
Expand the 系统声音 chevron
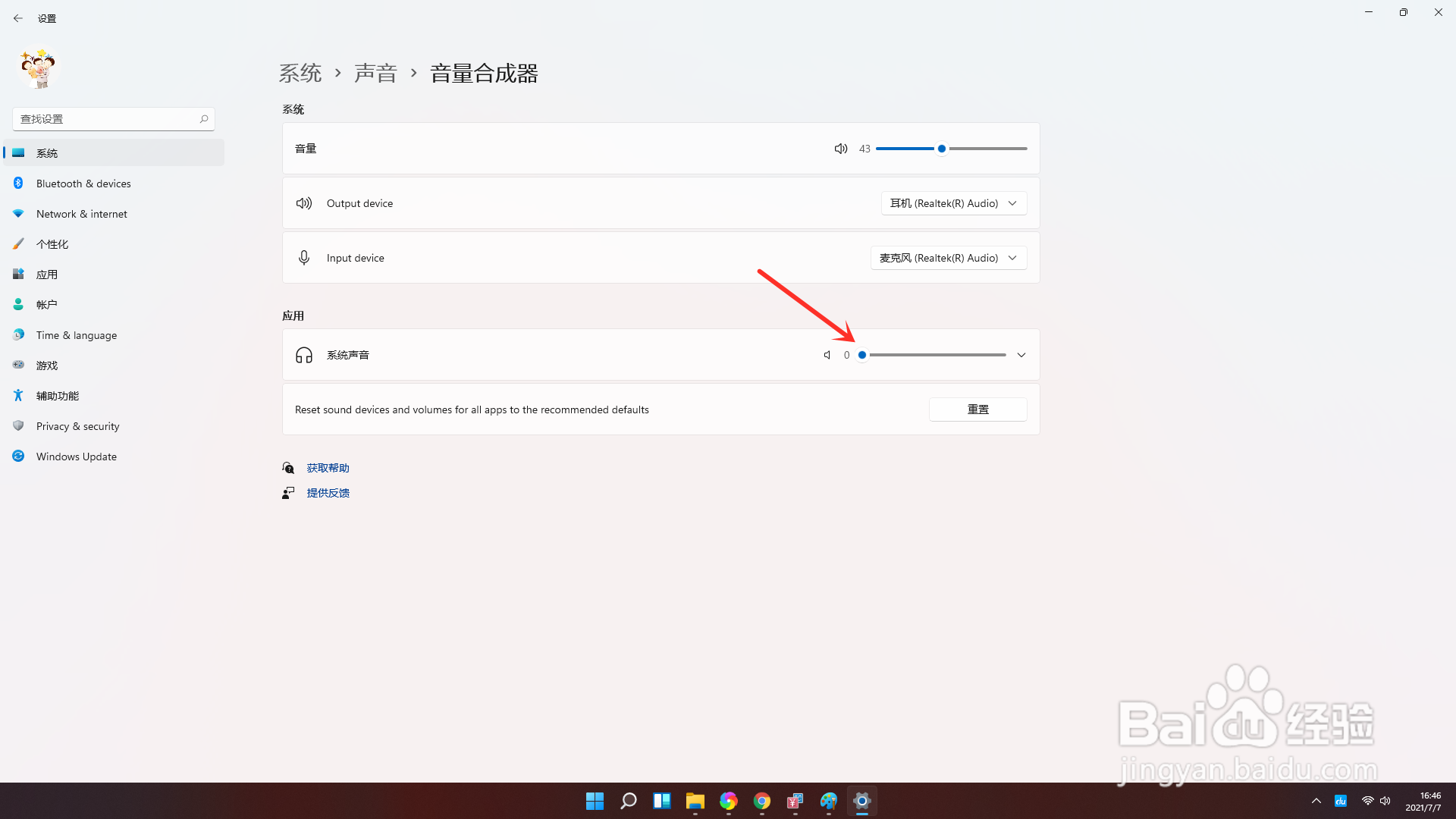coord(1021,354)
